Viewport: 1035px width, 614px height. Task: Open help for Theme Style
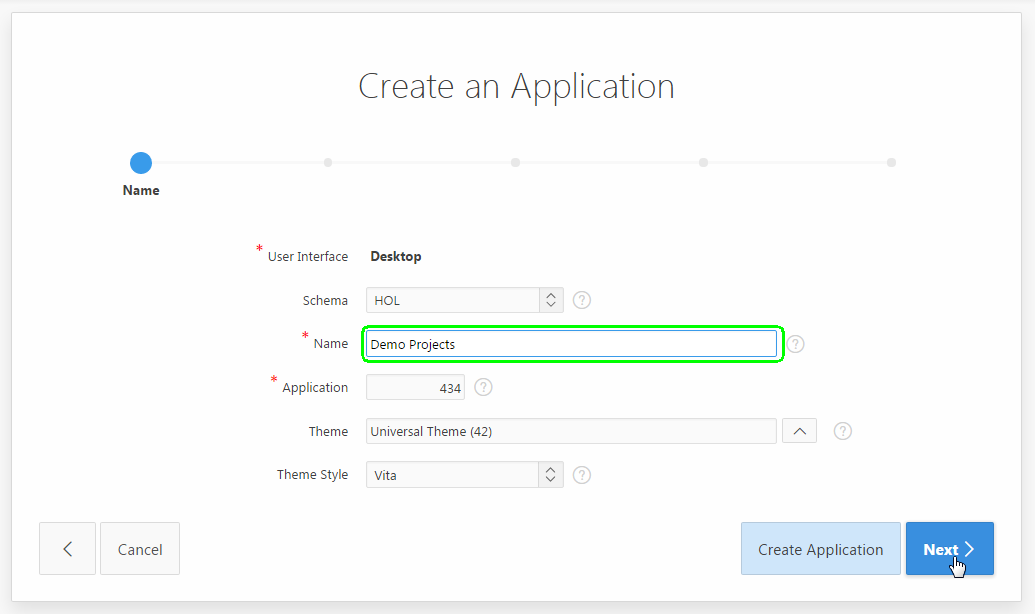click(582, 475)
